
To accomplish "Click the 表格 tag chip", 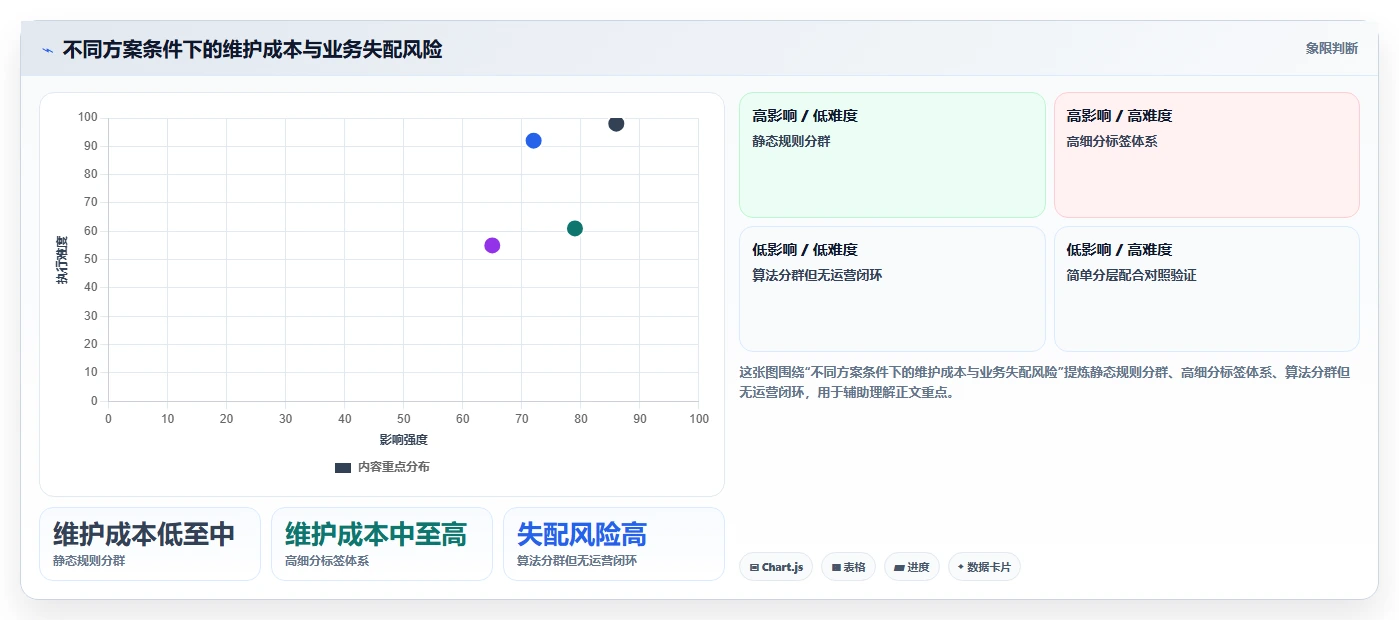I will pyautogui.click(x=848, y=567).
